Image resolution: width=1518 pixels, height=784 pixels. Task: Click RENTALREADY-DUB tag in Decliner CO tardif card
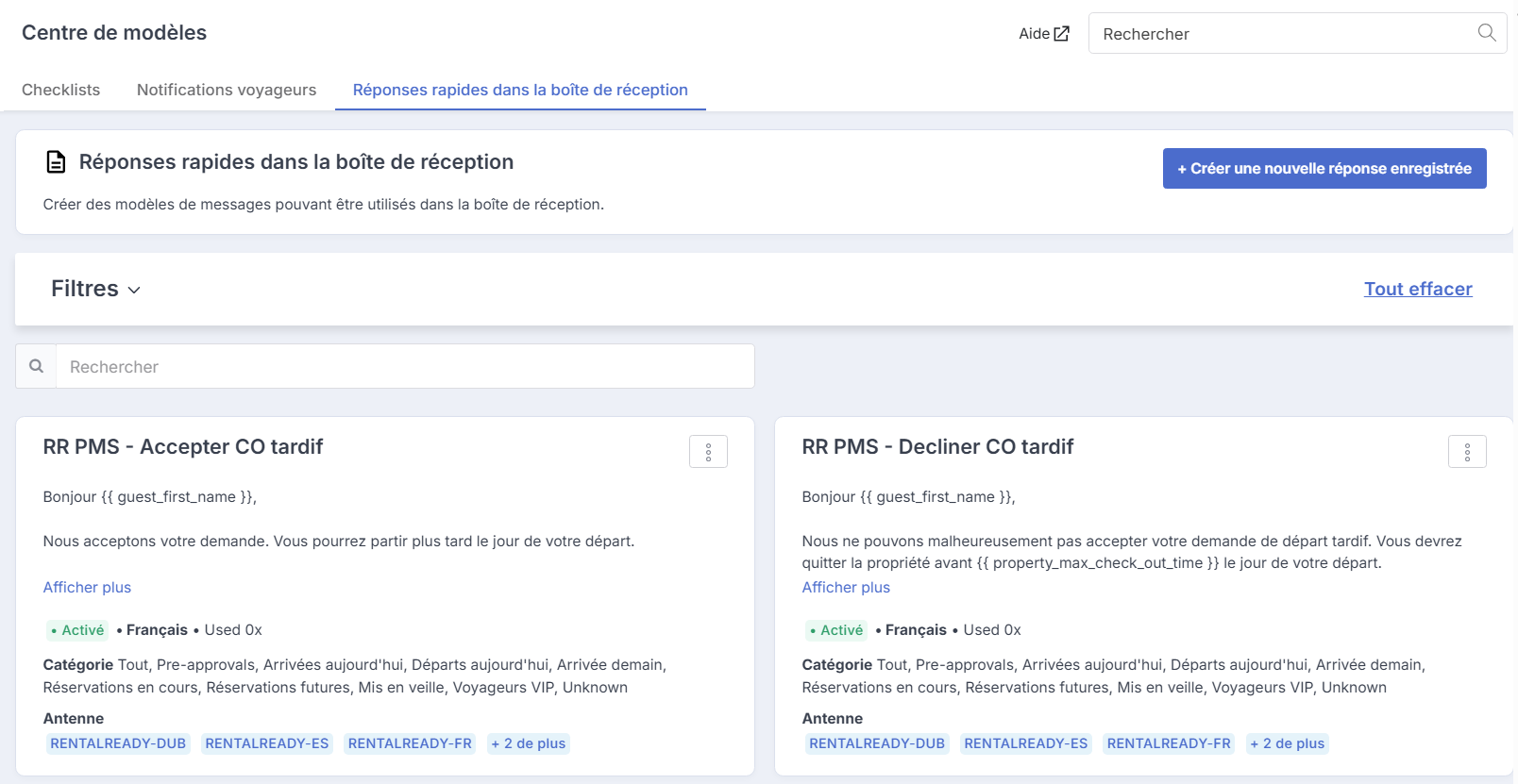point(877,743)
